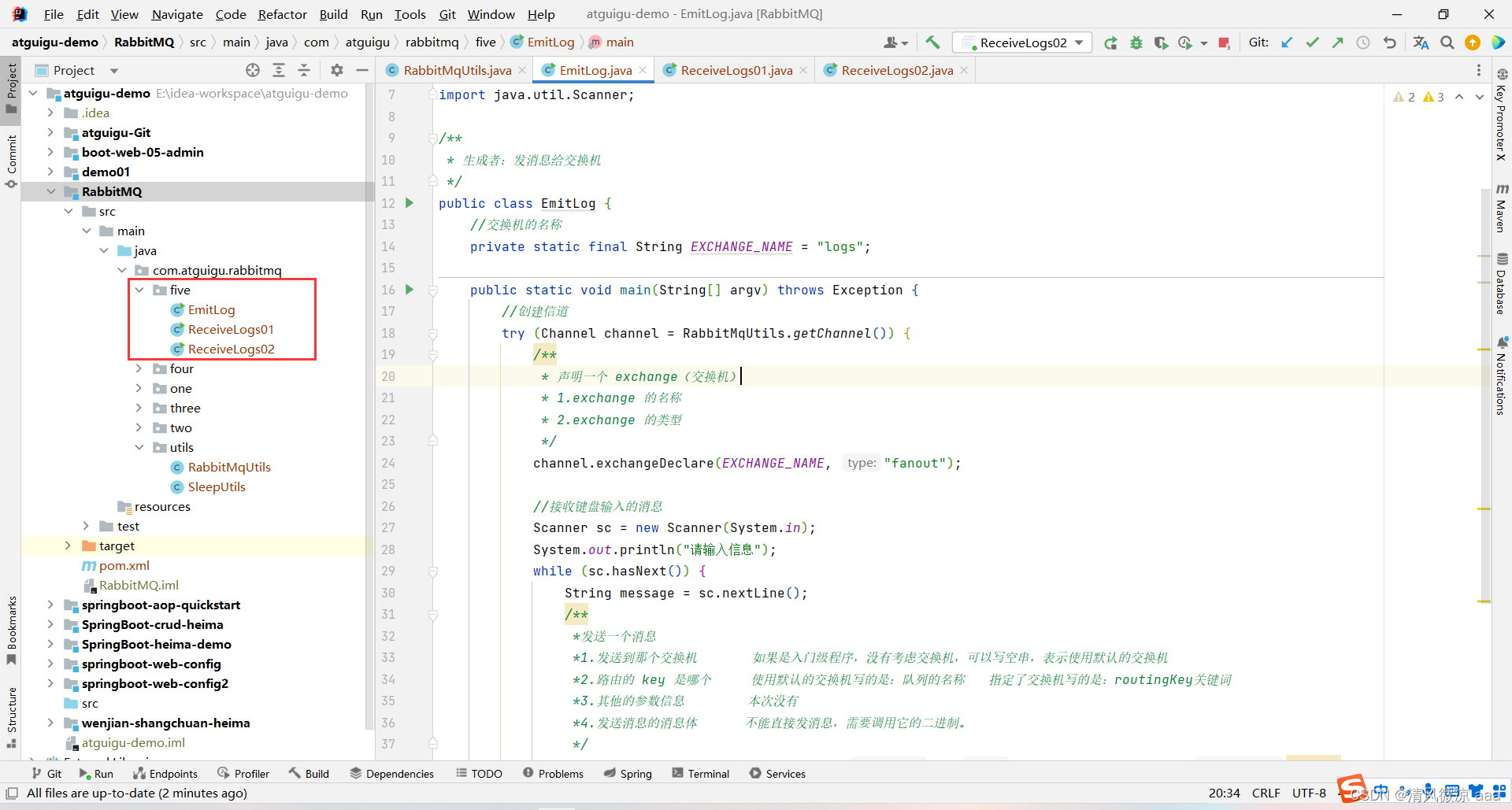Click the Build project hammer icon
Screen dimensions: 1512x810
(932, 43)
